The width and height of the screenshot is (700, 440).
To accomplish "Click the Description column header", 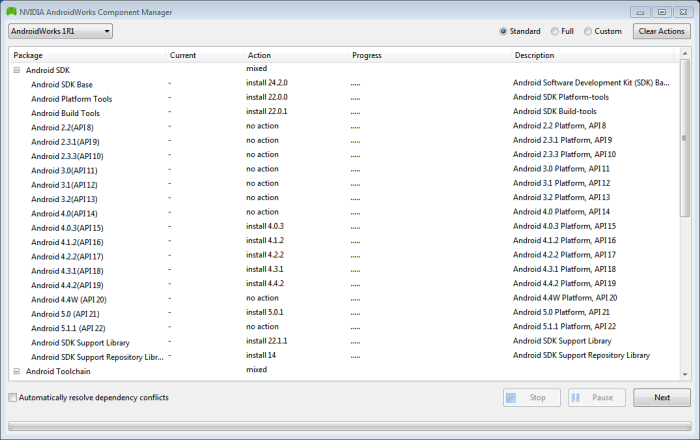I will pos(593,55).
